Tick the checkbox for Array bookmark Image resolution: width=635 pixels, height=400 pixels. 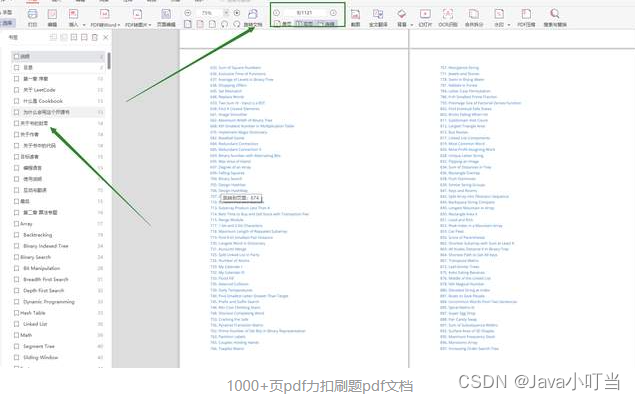coord(17,223)
